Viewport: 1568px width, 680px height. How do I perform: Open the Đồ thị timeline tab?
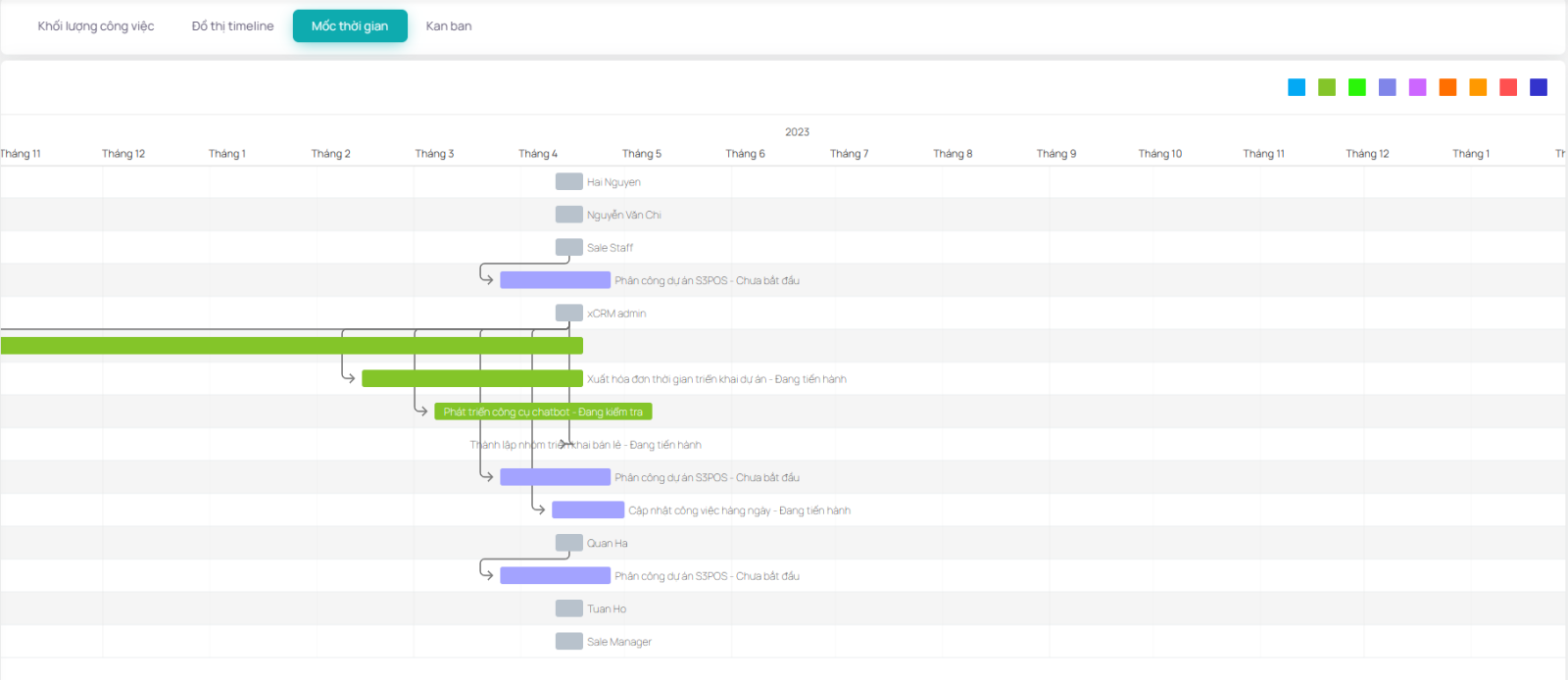pyautogui.click(x=232, y=26)
